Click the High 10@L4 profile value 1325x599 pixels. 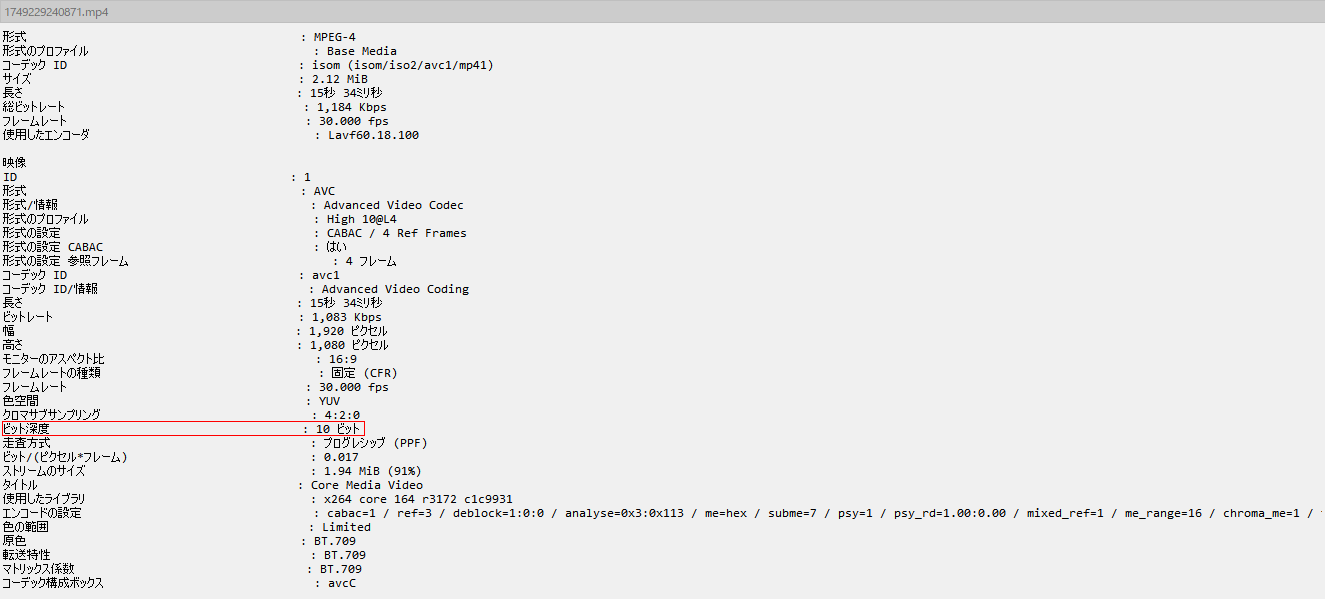coord(361,219)
